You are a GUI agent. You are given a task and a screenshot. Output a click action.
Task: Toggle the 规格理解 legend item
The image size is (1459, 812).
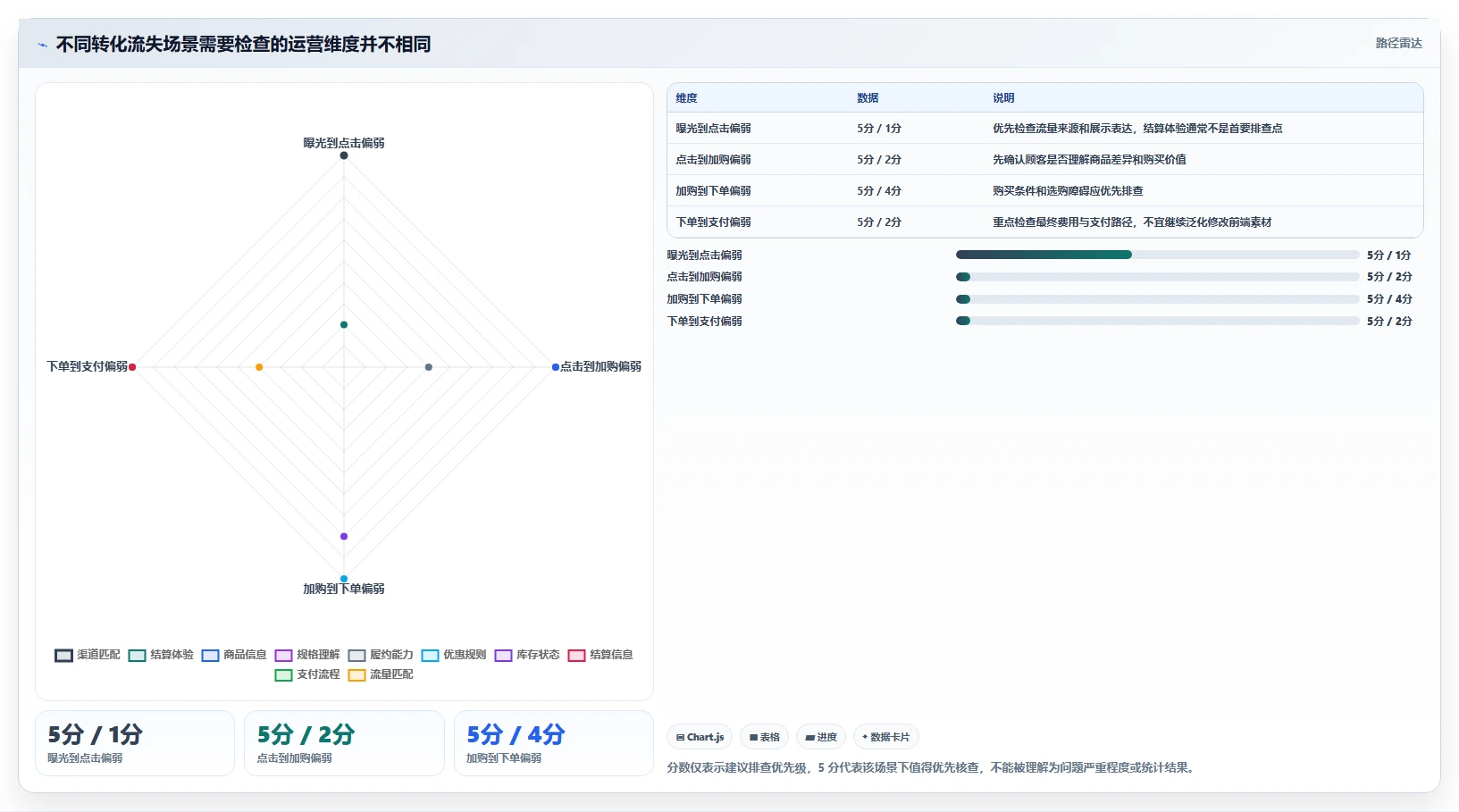pyautogui.click(x=307, y=655)
